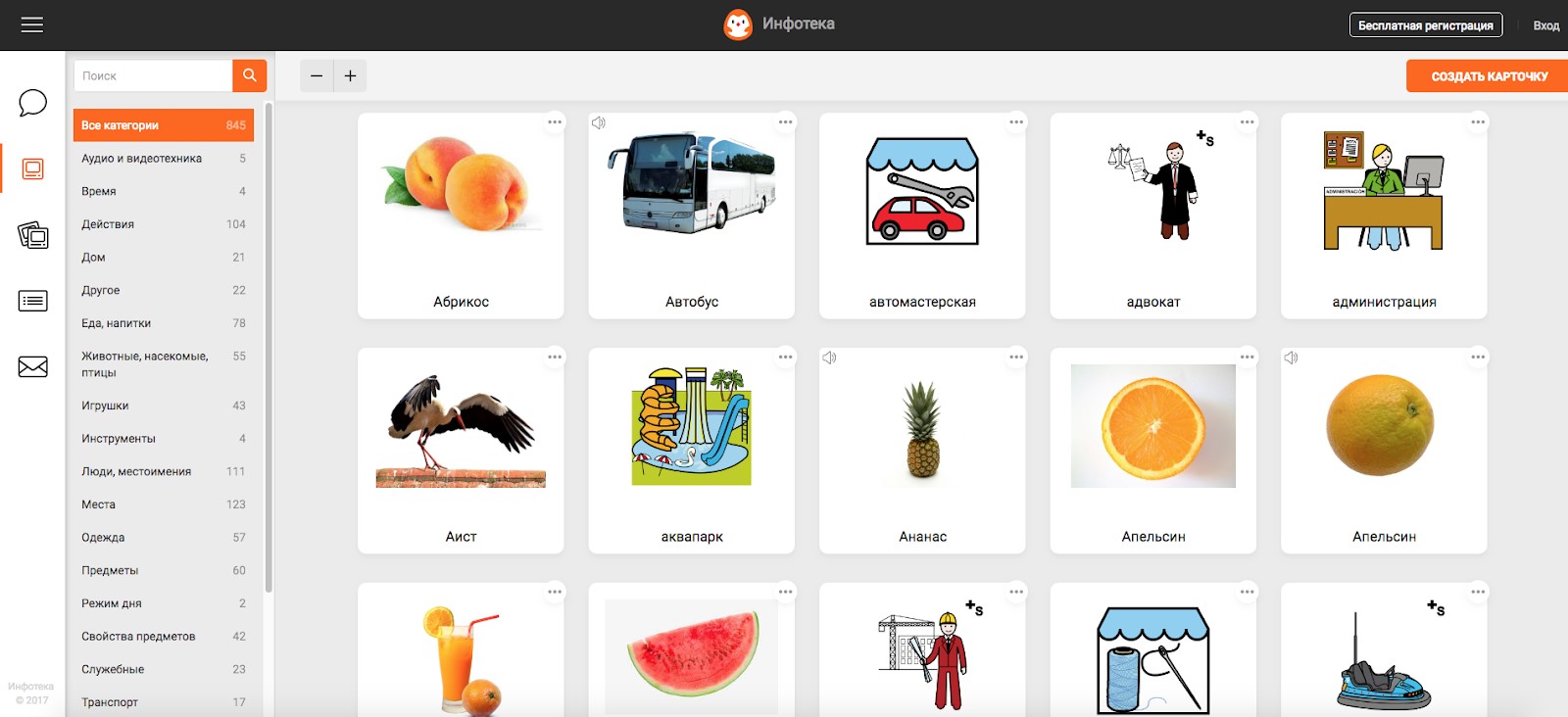Viewport: 1568px width, 717px height.
Task: Open three-dot menu on адвокат card
Action: pyautogui.click(x=1247, y=122)
